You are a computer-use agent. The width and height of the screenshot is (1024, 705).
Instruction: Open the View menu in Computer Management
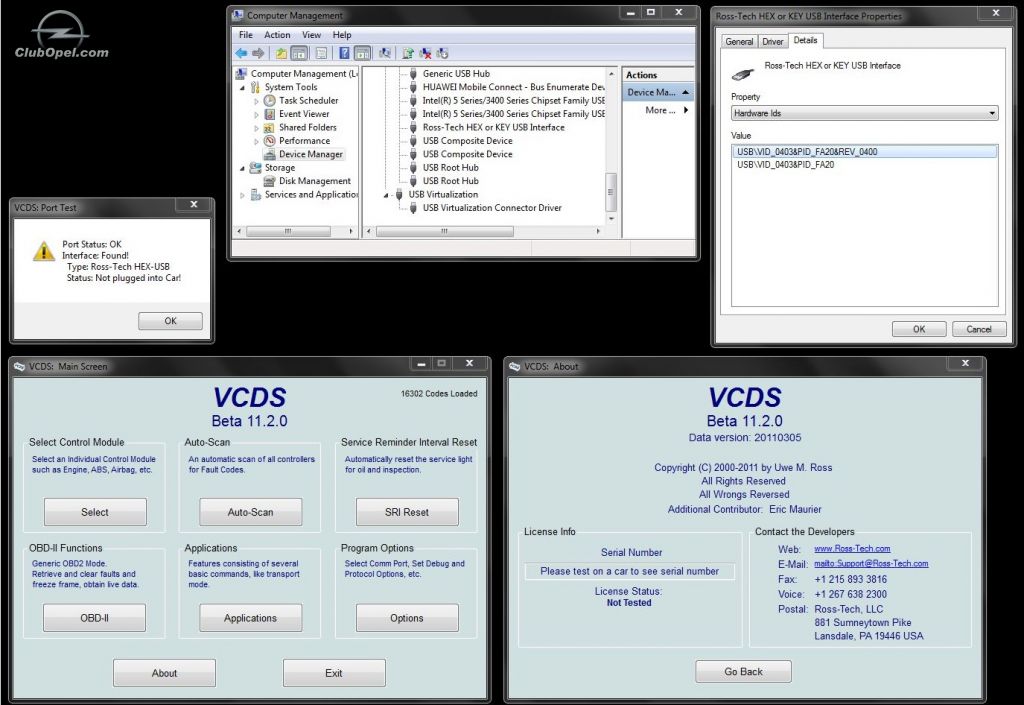(x=312, y=35)
